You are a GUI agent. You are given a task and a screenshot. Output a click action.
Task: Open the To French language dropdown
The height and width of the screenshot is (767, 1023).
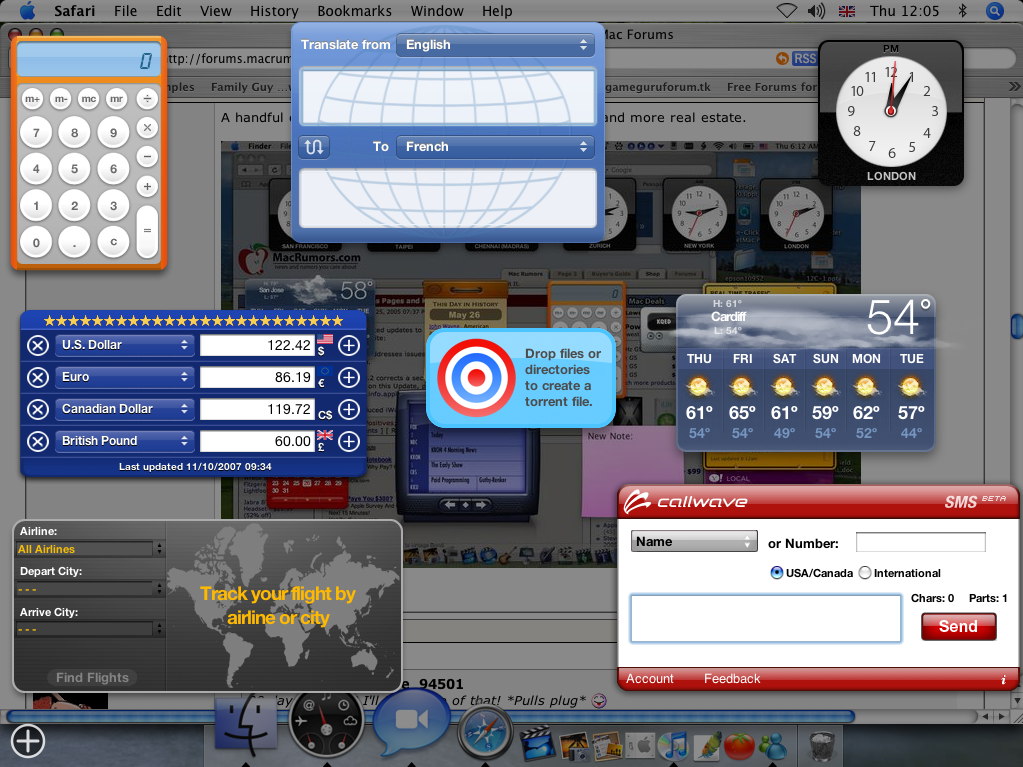click(495, 147)
